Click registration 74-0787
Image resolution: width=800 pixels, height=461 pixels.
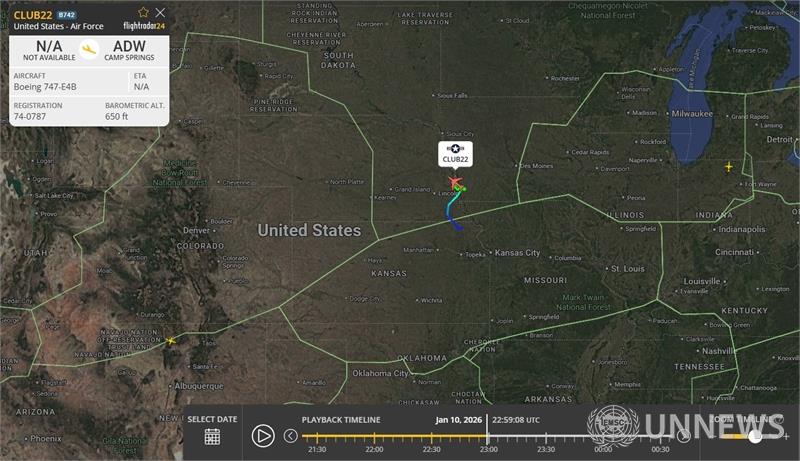30,116
